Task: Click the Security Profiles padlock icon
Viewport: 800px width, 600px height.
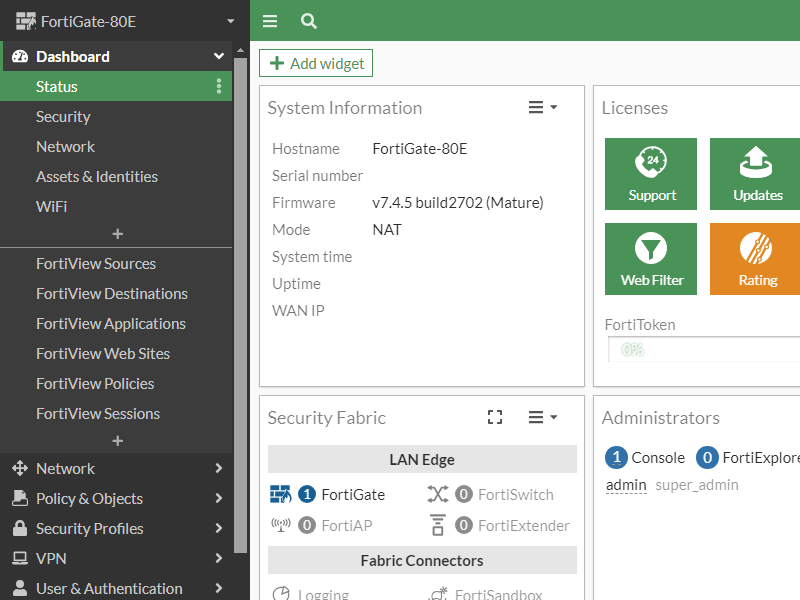Action: coord(20,528)
